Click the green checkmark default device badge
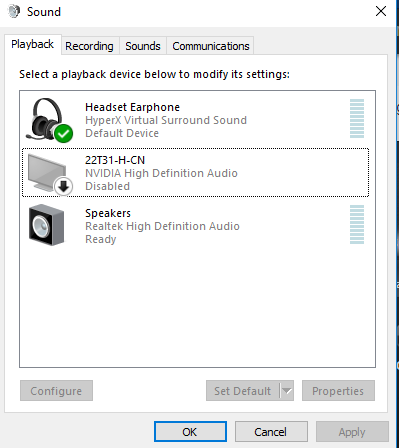The width and height of the screenshot is (399, 448). coord(64,133)
